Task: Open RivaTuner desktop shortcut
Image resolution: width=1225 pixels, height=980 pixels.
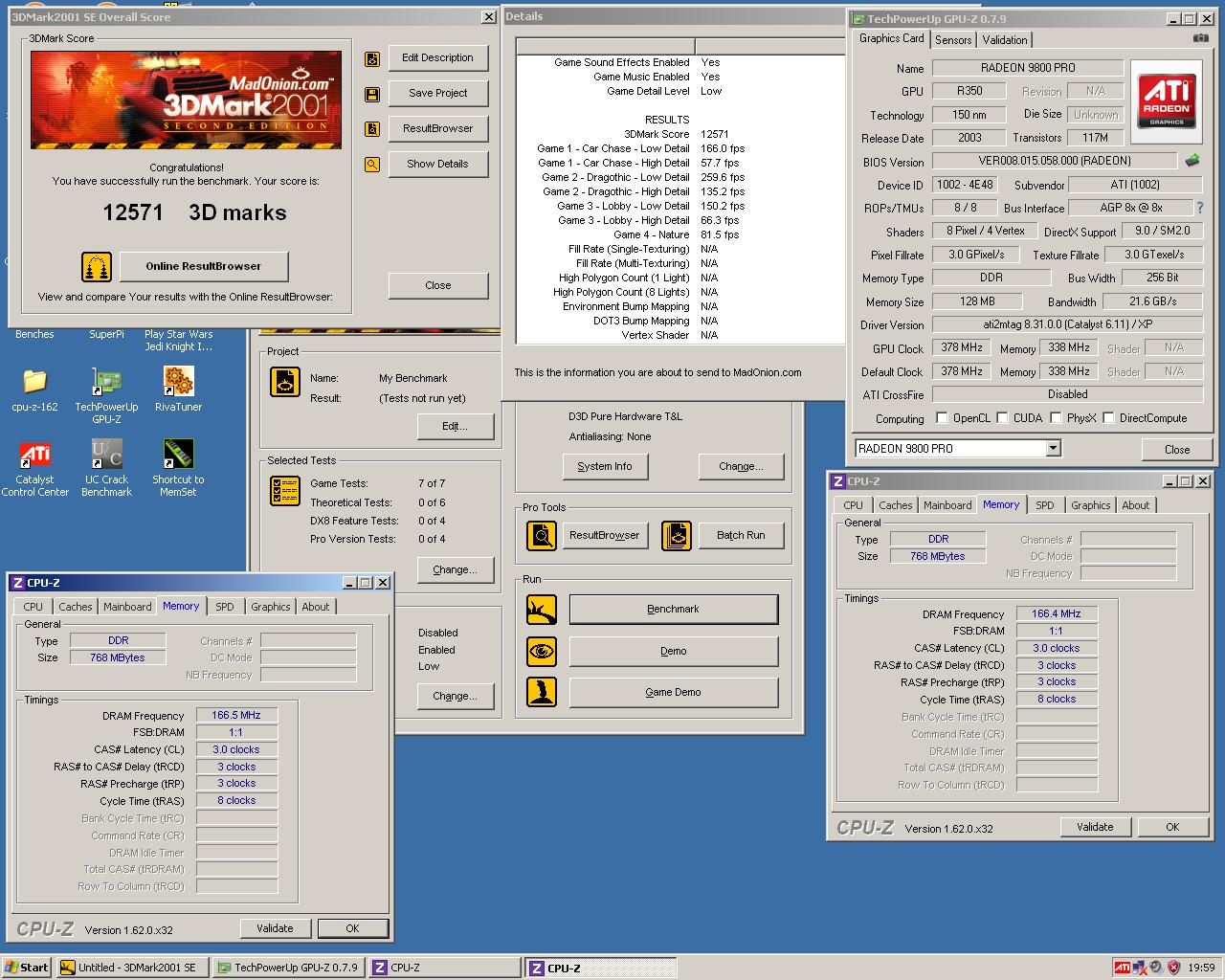Action: point(178,382)
